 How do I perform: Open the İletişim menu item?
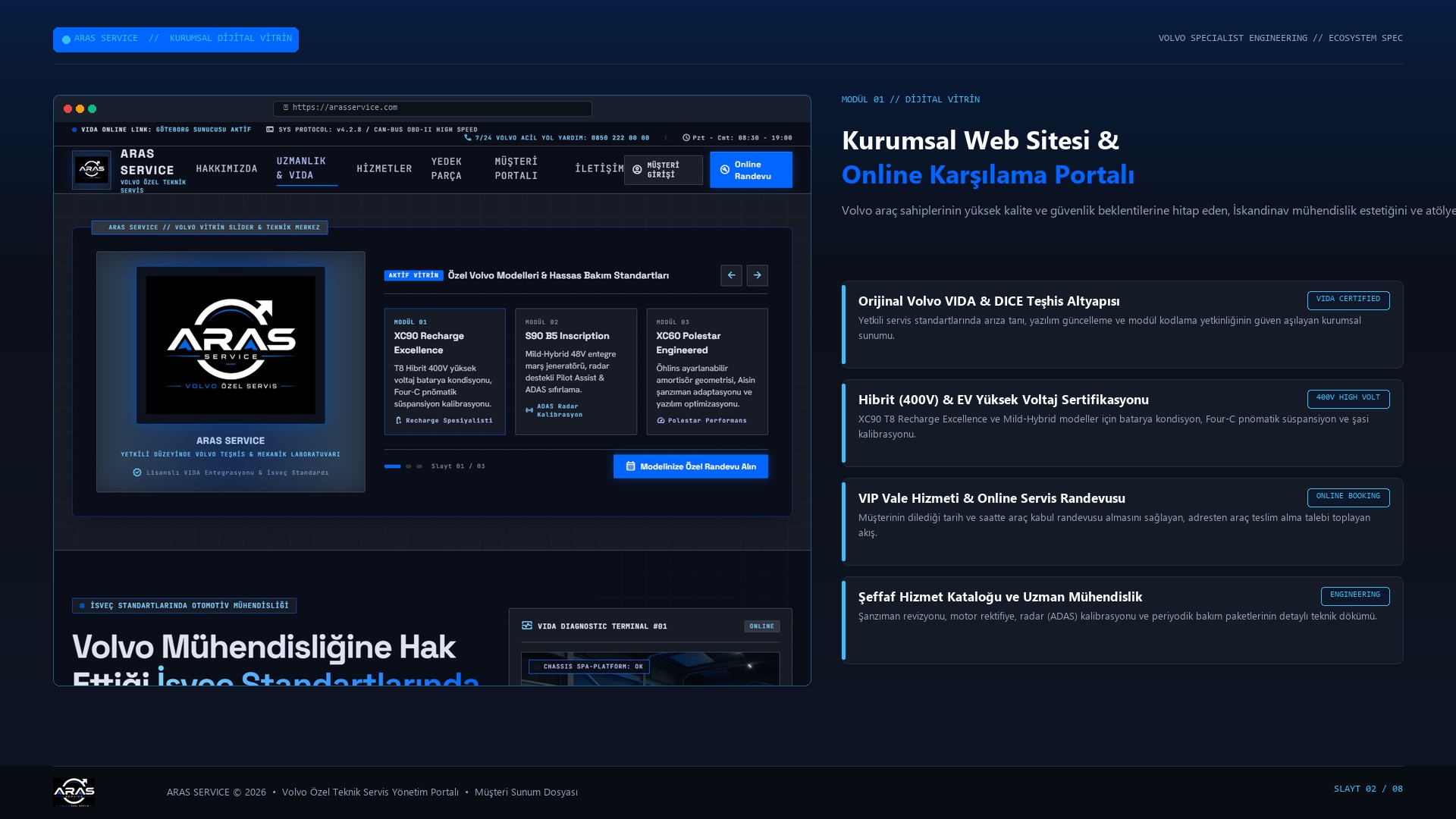(599, 168)
